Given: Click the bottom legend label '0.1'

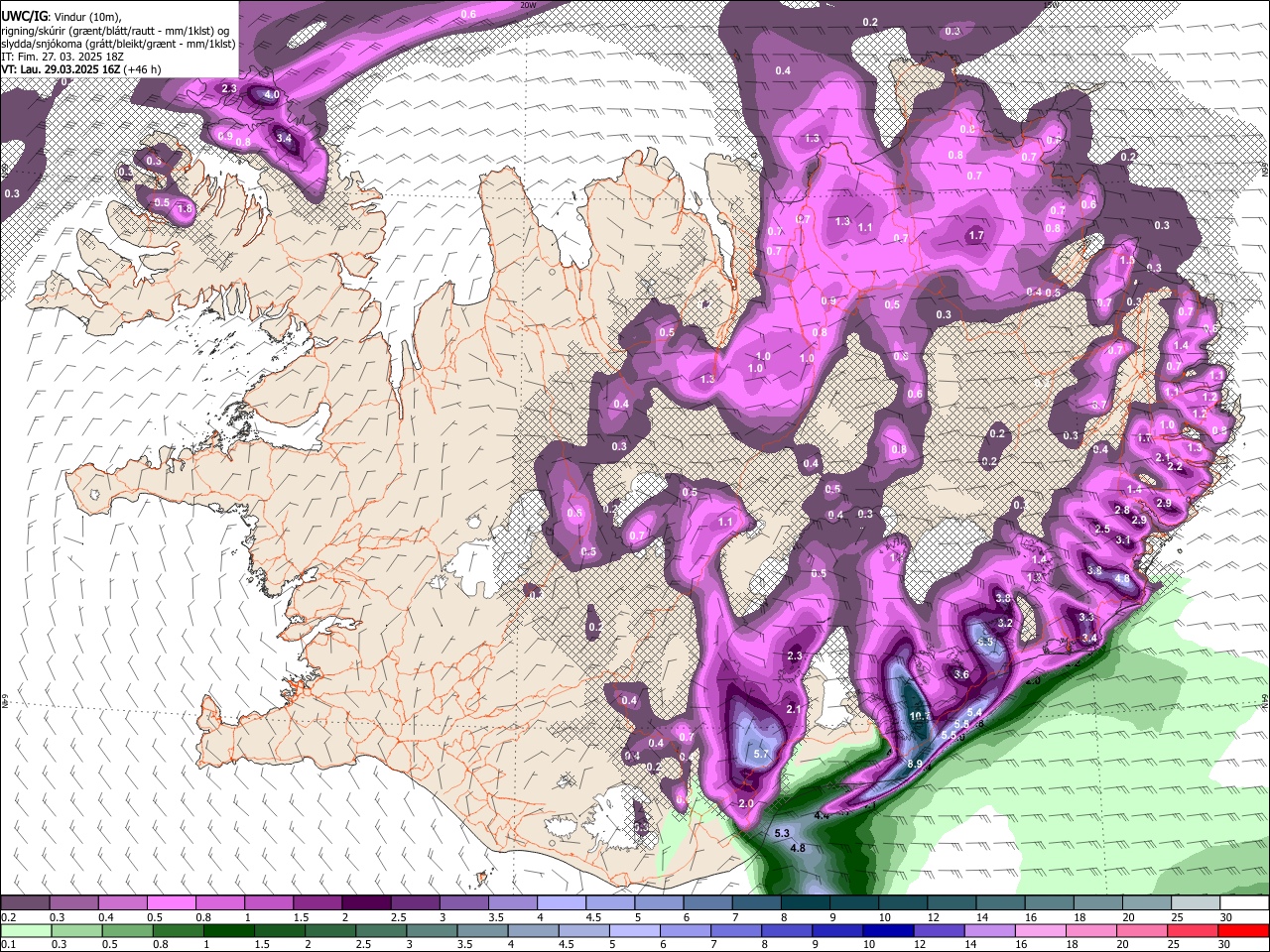Looking at the screenshot, I should 8,944.
